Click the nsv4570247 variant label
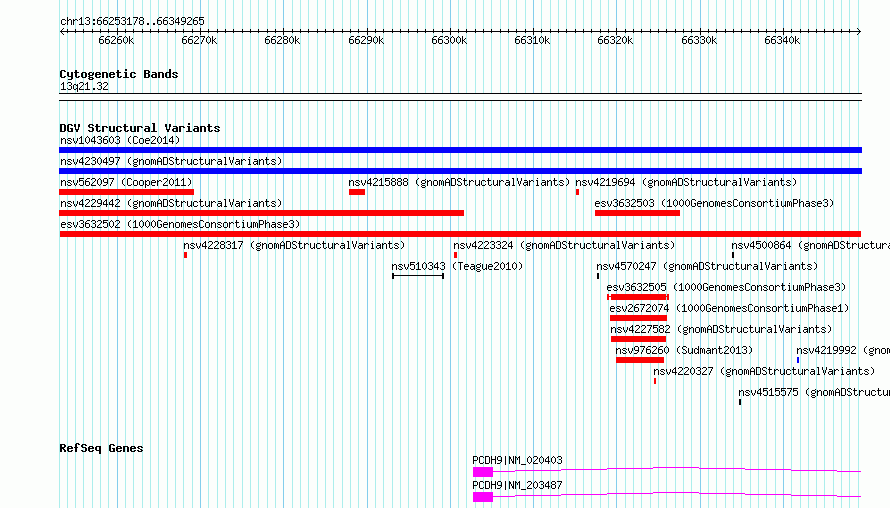Viewport: 890px width, 508px height. pyautogui.click(x=707, y=266)
